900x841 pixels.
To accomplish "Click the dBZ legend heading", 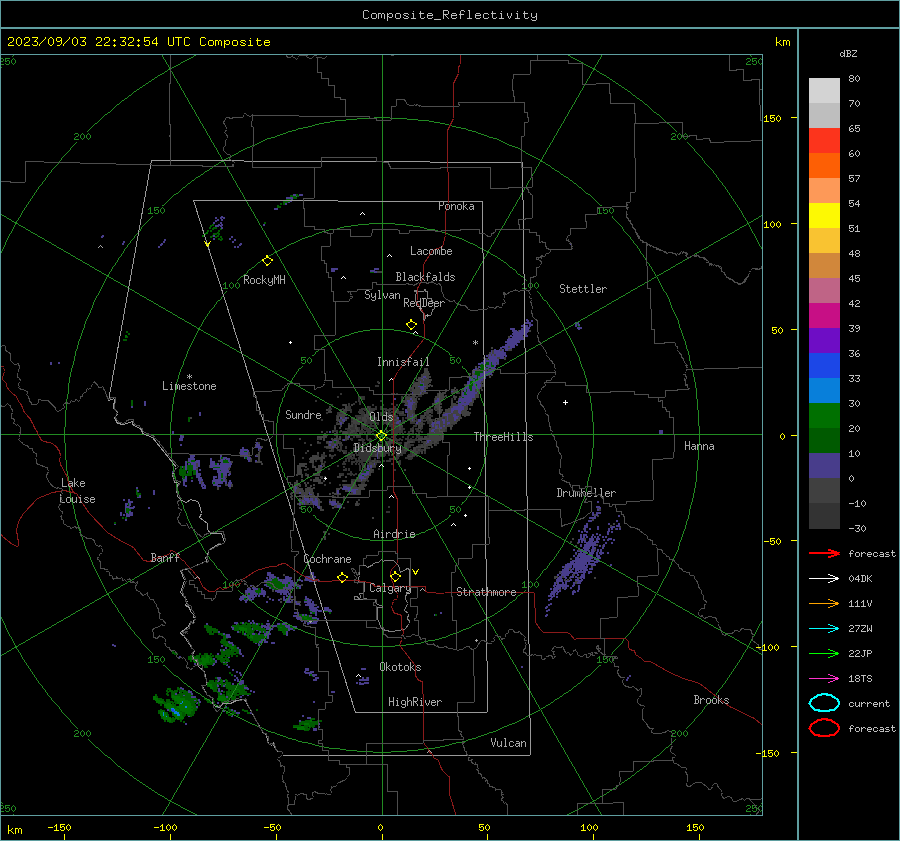I will pyautogui.click(x=848, y=53).
